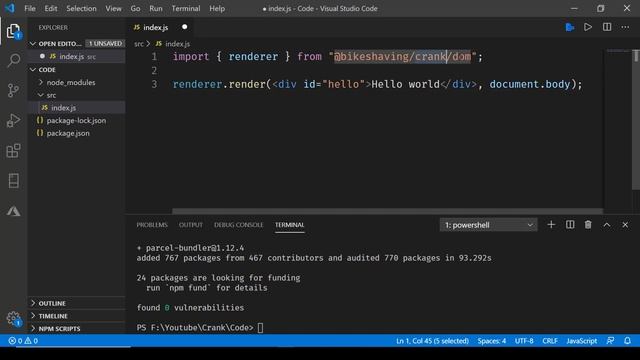Change end of line sequence CRLF
Image resolution: width=640 pixels, height=360 pixels.
(x=550, y=341)
